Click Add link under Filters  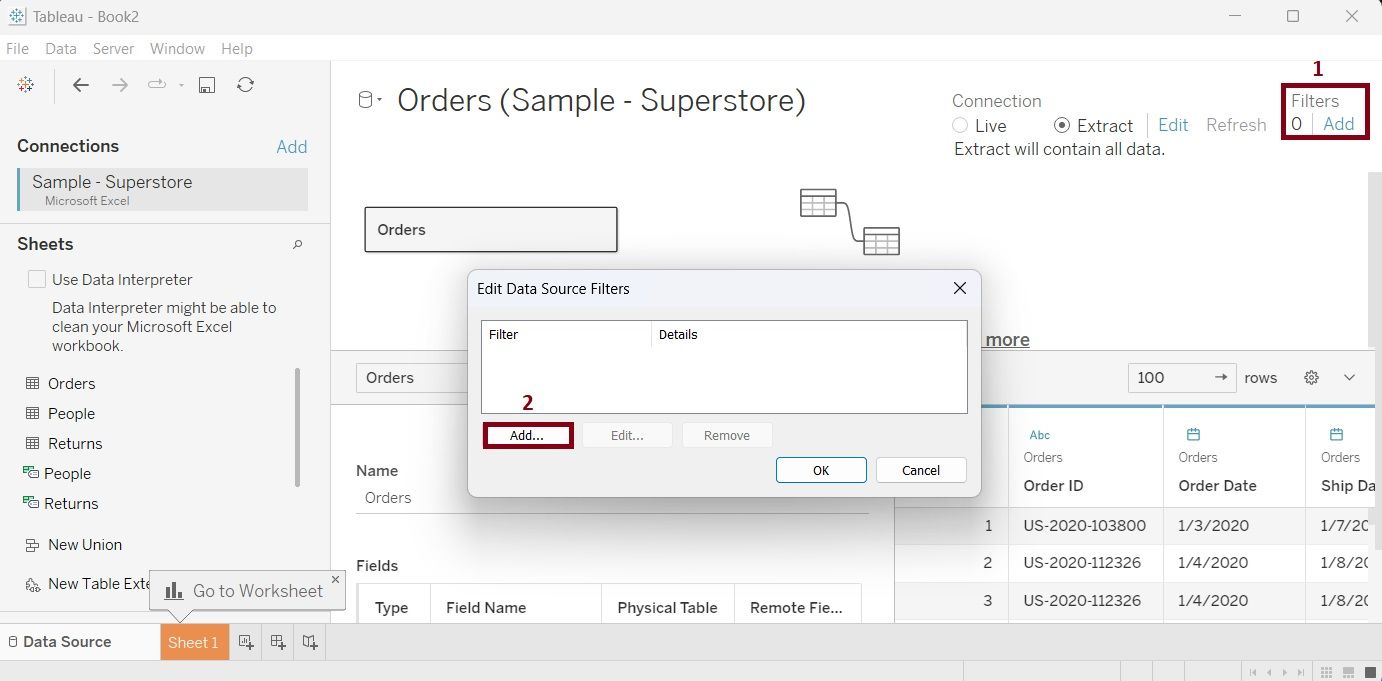tap(1338, 124)
